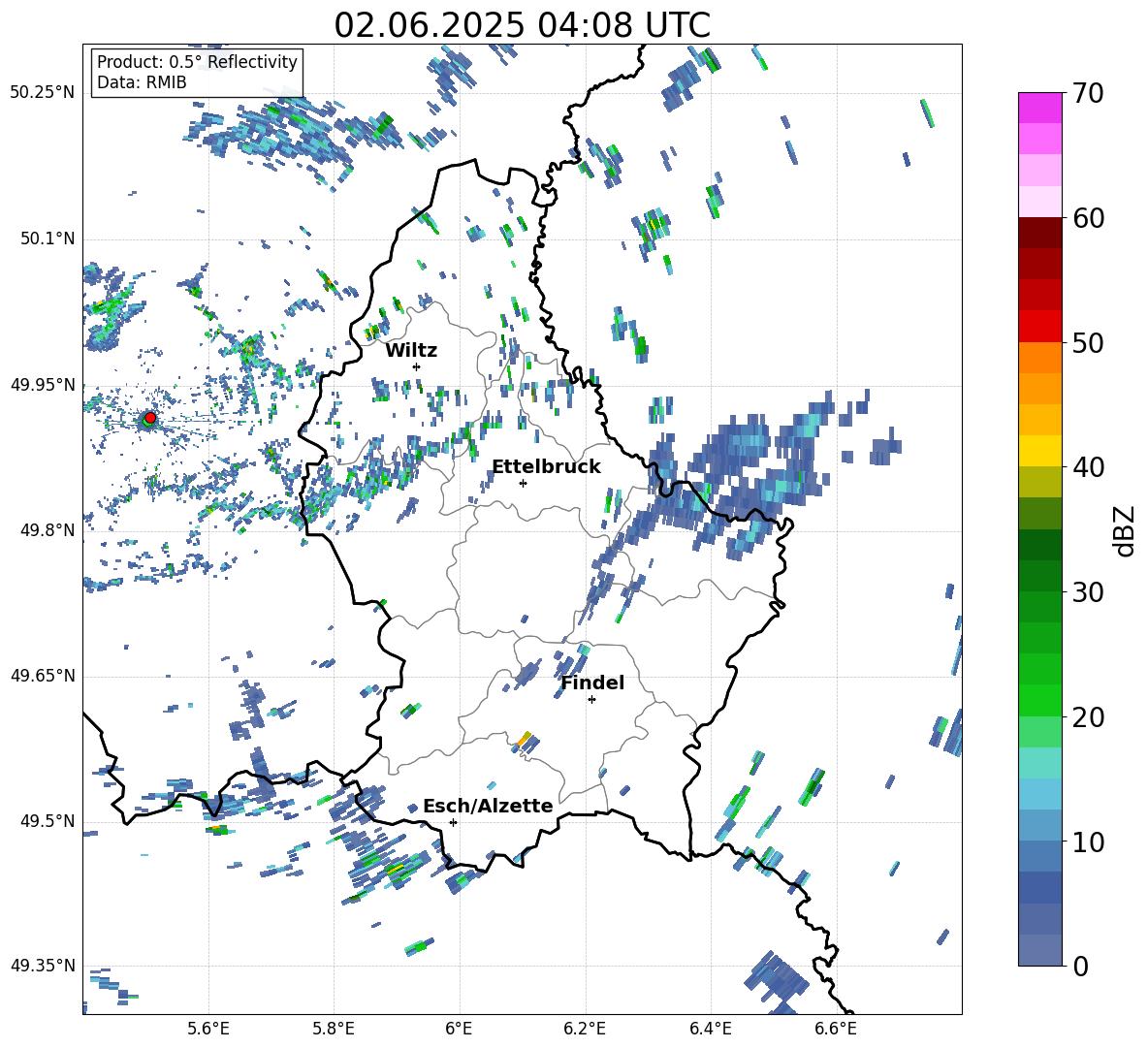Click the Findel city label

[592, 683]
